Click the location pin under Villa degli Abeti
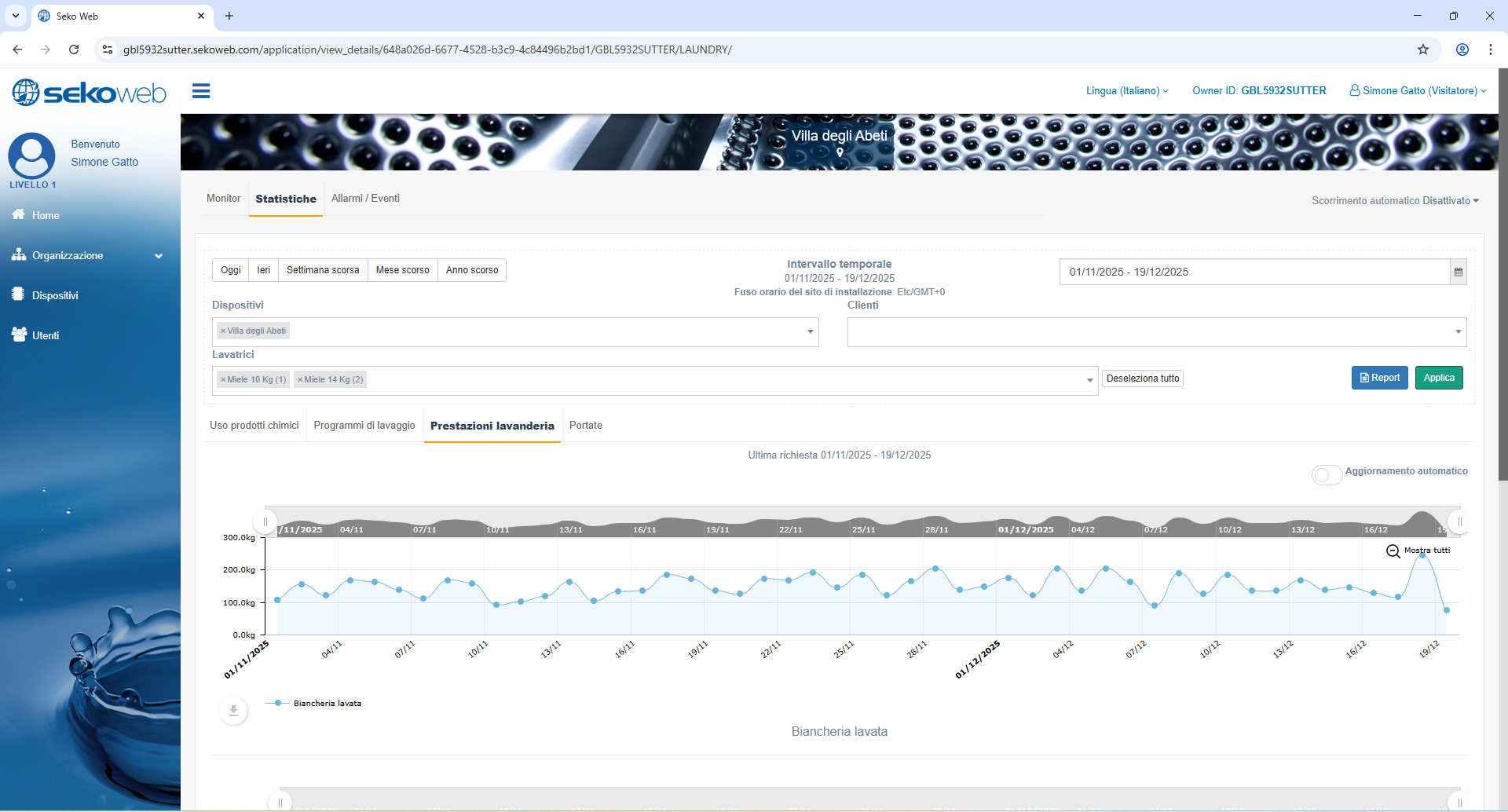Image resolution: width=1508 pixels, height=812 pixels. [x=840, y=153]
